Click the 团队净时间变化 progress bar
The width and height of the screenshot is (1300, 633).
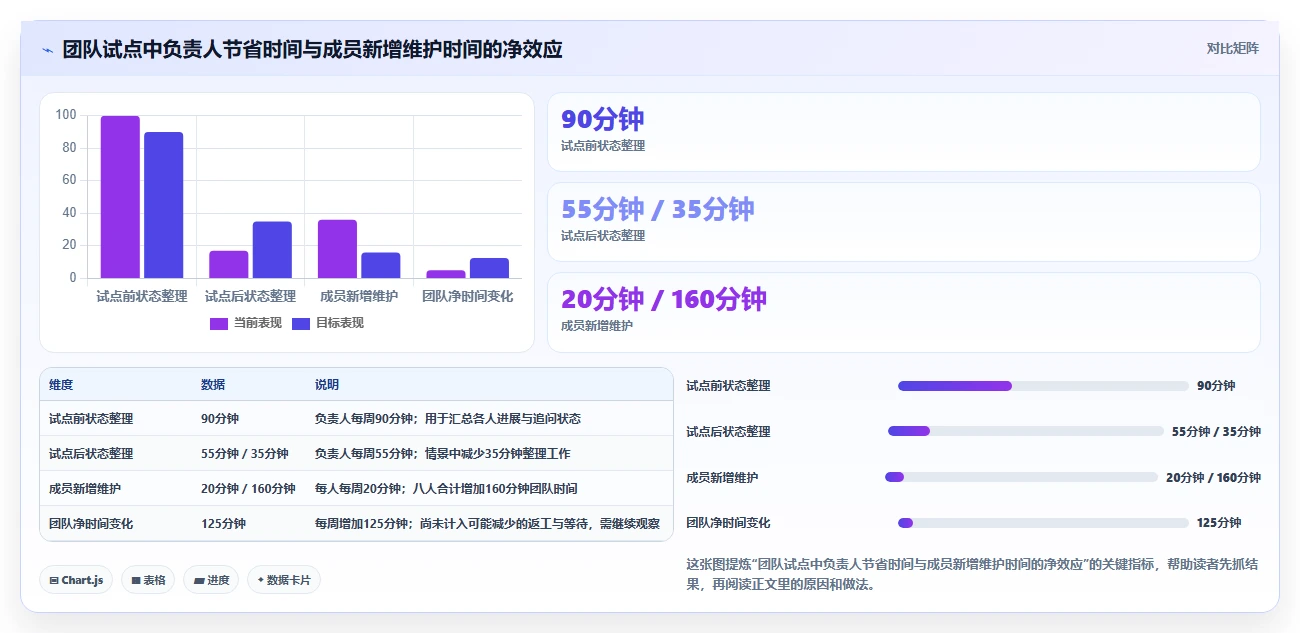(x=1043, y=523)
